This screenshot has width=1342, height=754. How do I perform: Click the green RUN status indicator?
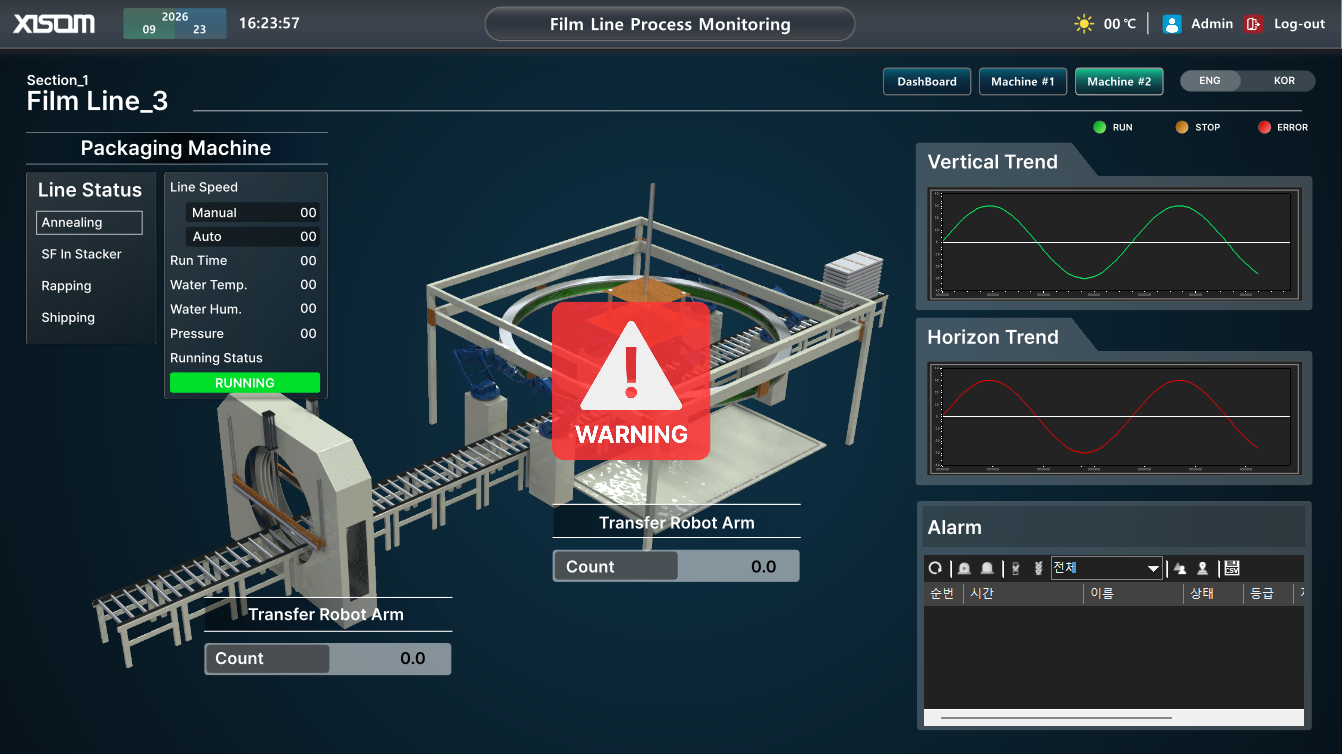pyautogui.click(x=1099, y=127)
